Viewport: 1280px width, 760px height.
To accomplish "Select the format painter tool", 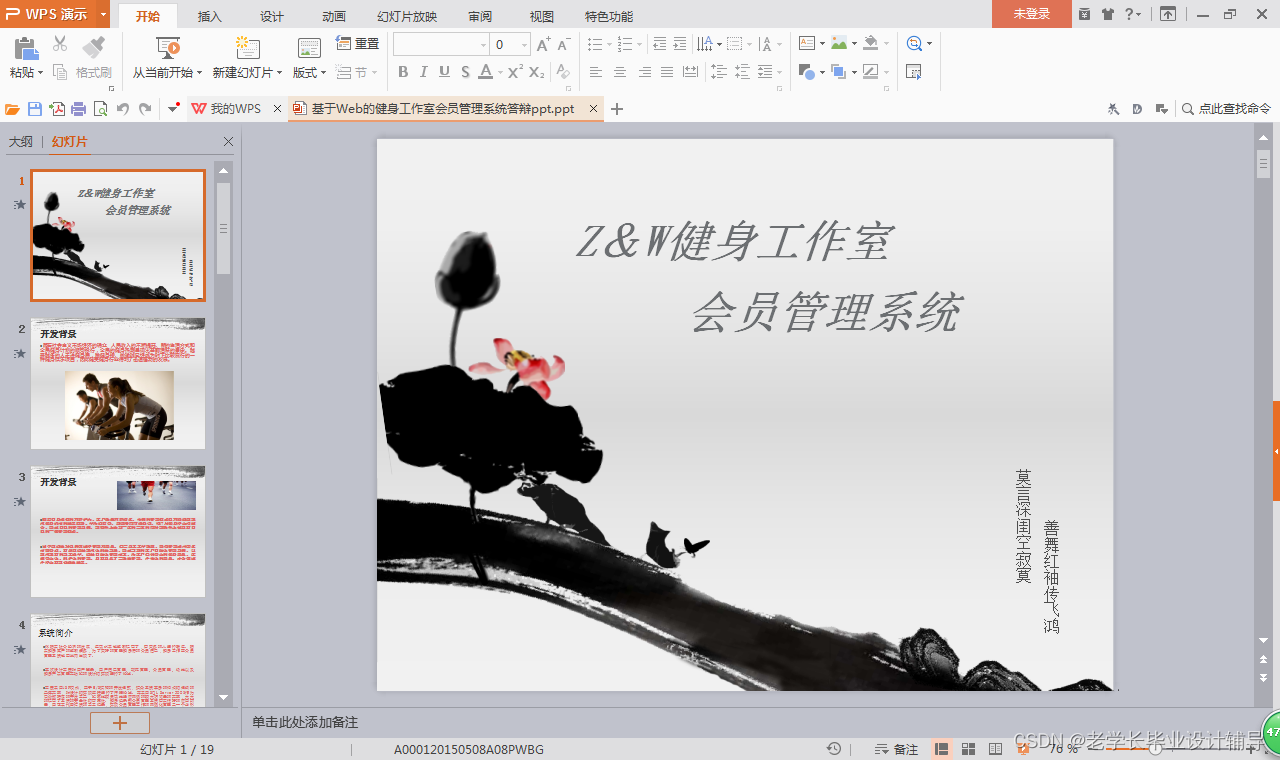I will click(x=93, y=55).
